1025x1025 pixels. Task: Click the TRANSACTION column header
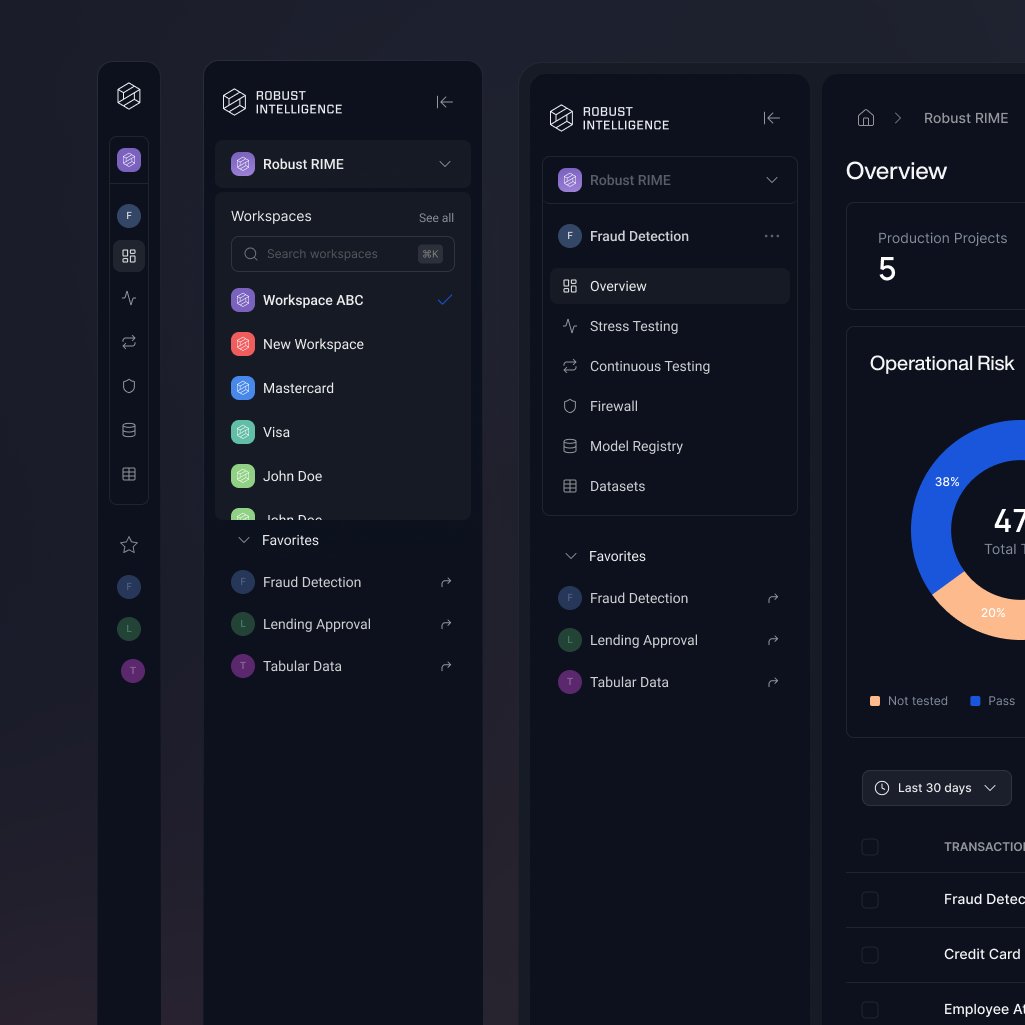(x=984, y=847)
